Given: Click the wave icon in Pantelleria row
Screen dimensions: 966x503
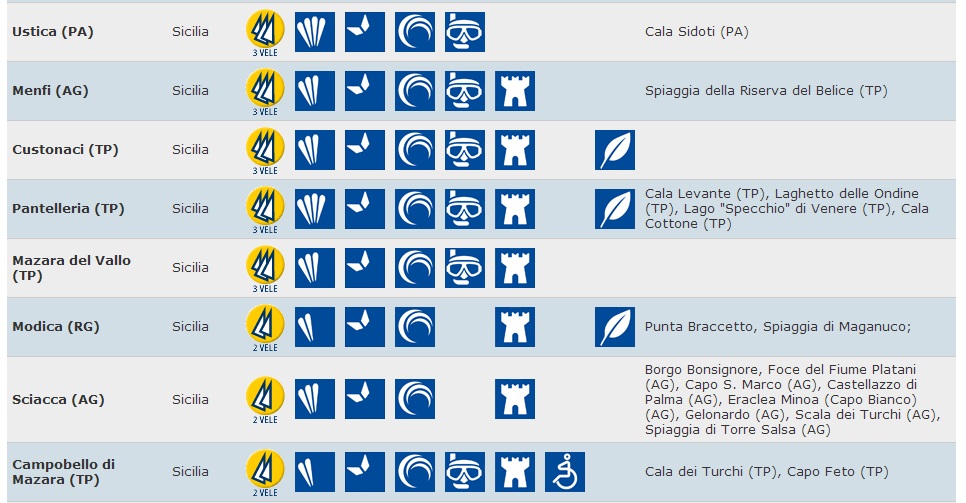Looking at the screenshot, I should [415, 209].
